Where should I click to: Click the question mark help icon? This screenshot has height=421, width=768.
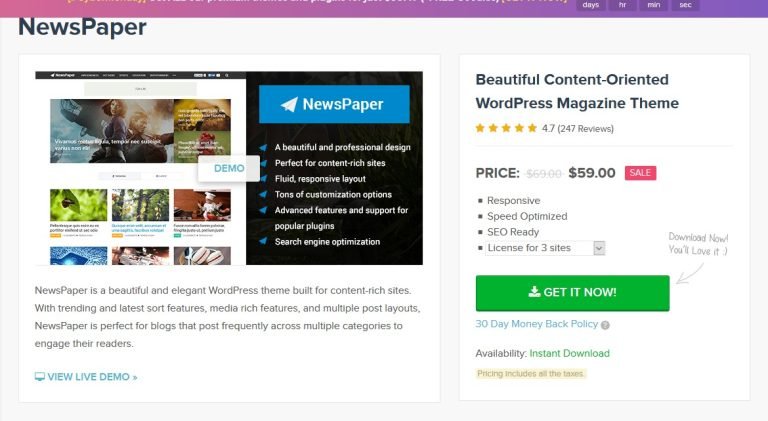click(605, 325)
